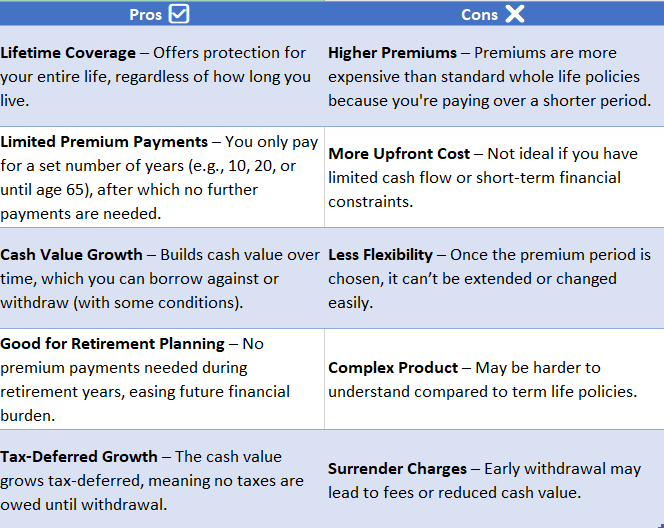This screenshot has width=664, height=528.
Task: Select the Cons header cell
Action: (x=494, y=14)
